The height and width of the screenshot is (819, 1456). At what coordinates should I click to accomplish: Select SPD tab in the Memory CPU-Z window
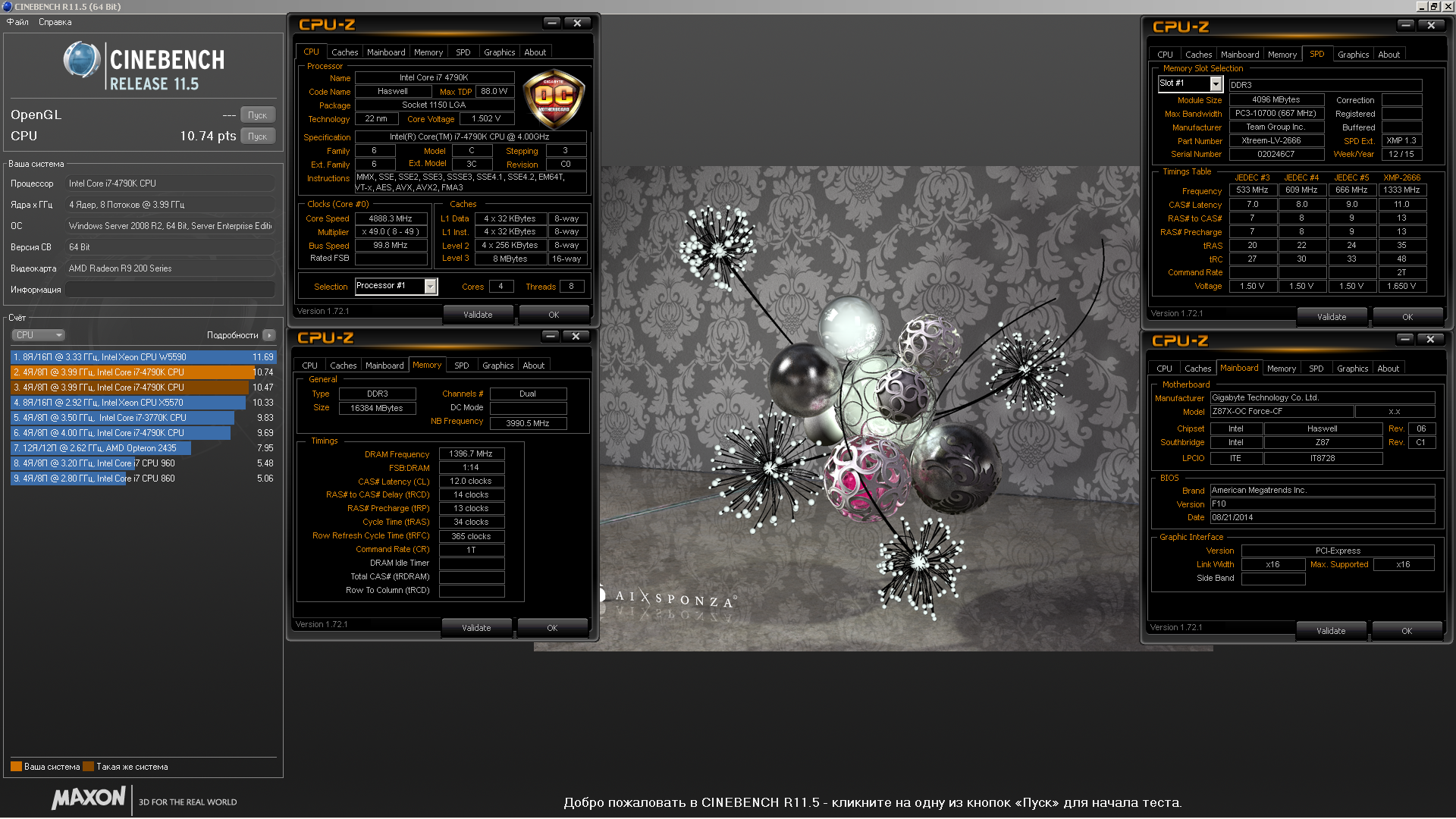pos(461,366)
